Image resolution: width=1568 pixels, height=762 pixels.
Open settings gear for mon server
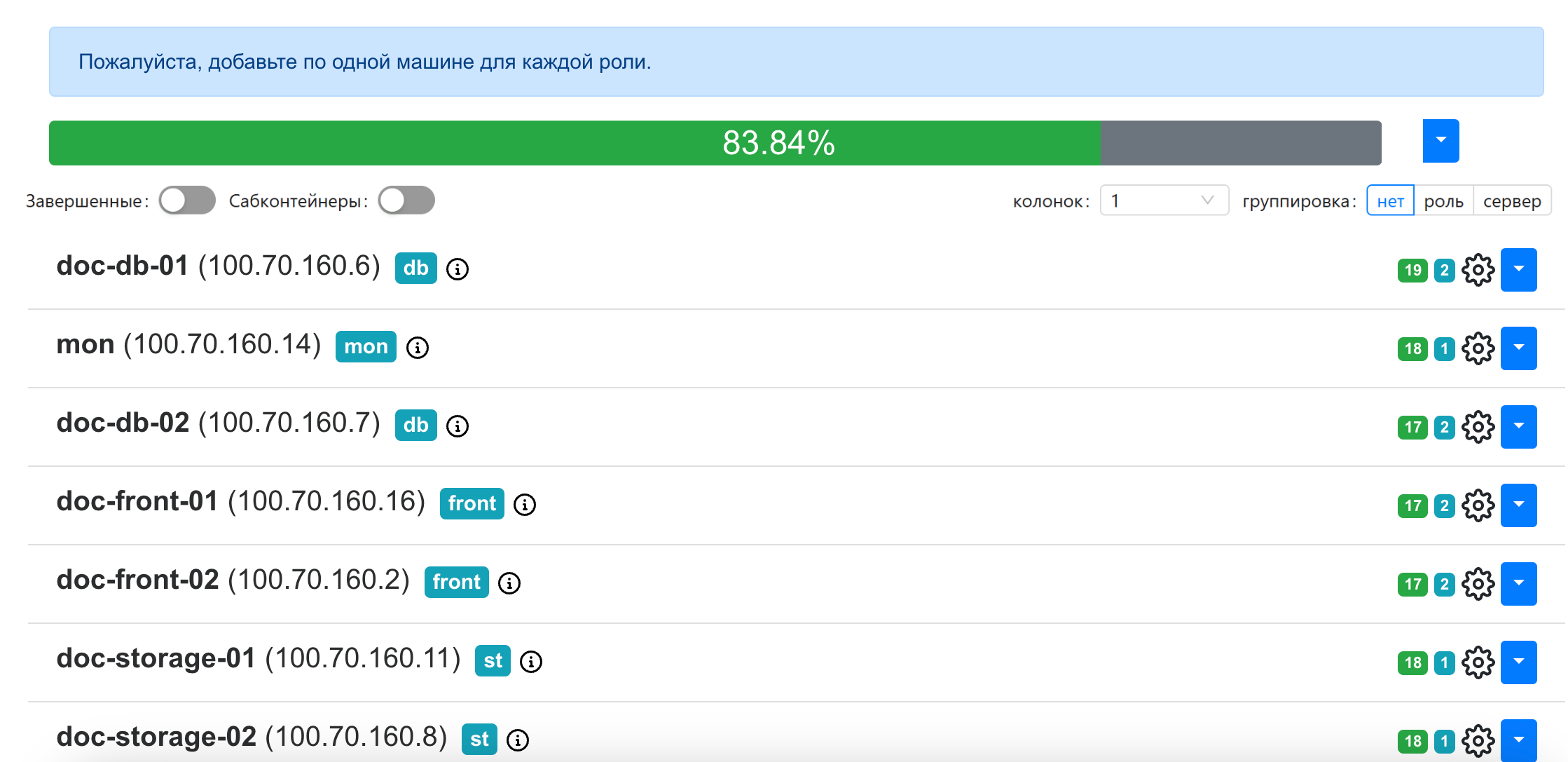[1478, 348]
